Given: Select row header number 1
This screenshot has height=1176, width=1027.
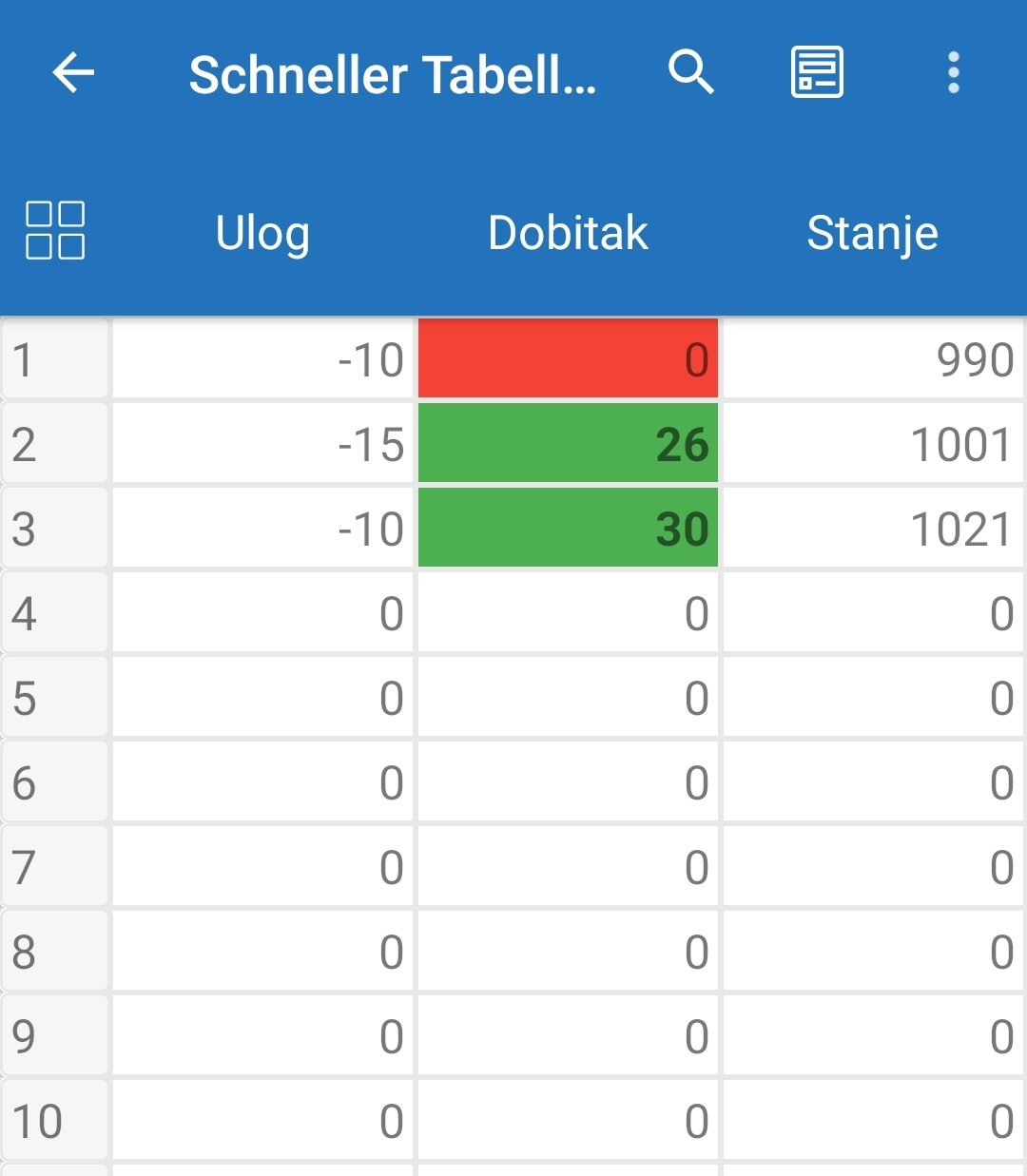Looking at the screenshot, I should pos(54,359).
